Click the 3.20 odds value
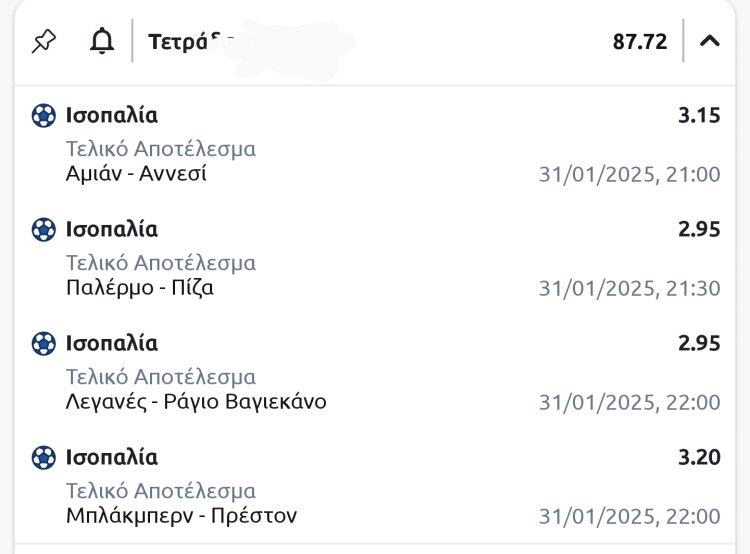 pos(699,458)
